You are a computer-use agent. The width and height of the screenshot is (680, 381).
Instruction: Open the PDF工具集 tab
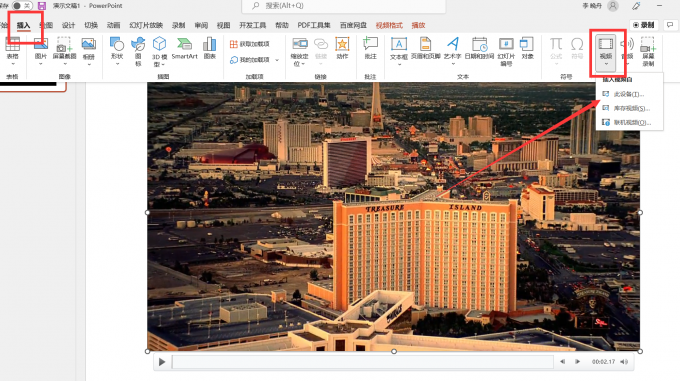click(x=314, y=26)
